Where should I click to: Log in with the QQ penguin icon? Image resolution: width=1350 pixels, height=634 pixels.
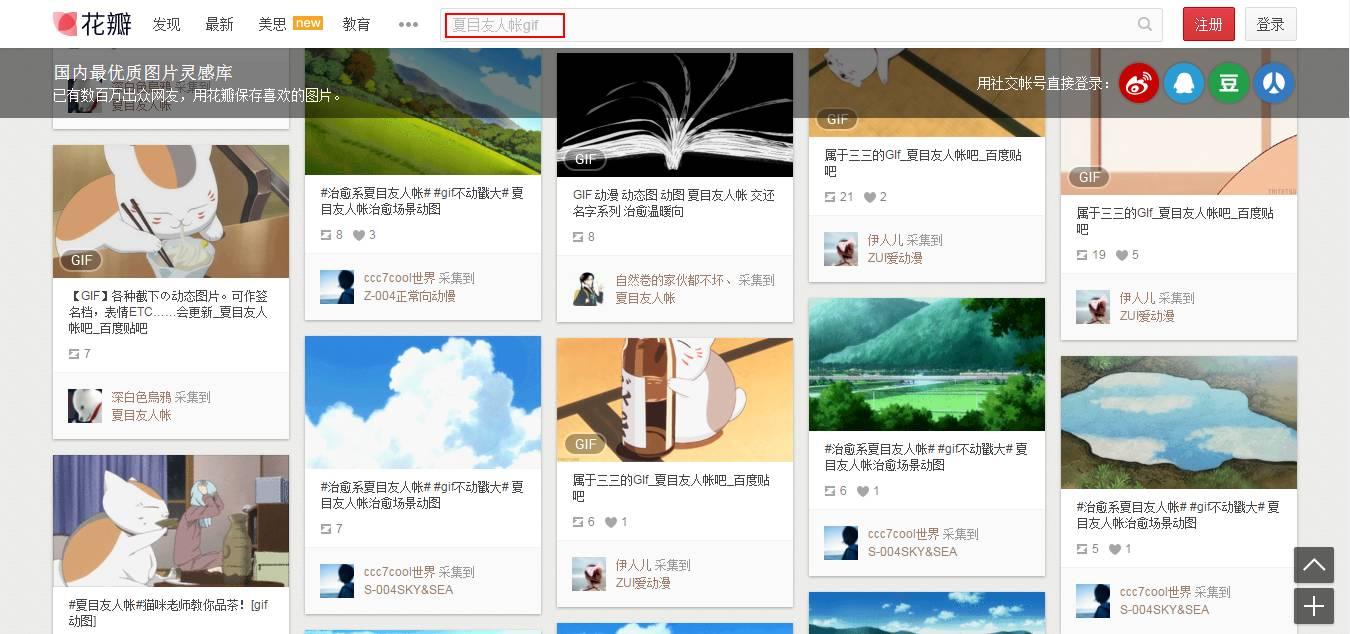(x=1184, y=83)
